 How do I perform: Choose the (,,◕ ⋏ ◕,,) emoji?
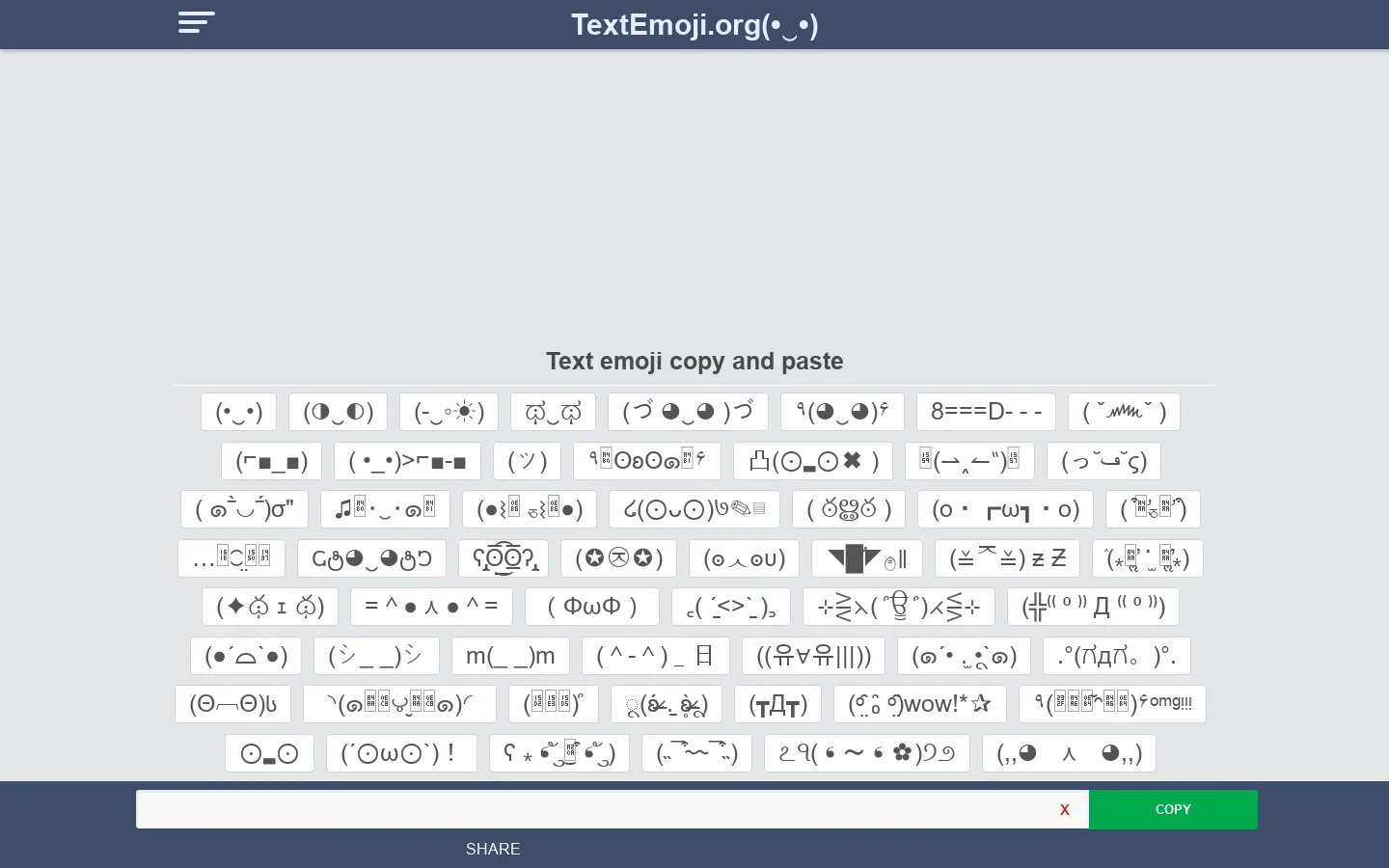pos(1070,753)
